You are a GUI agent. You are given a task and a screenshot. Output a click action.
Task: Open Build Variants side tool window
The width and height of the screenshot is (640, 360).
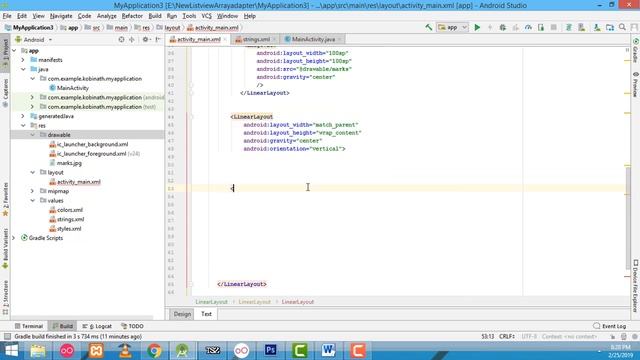coord(5,248)
